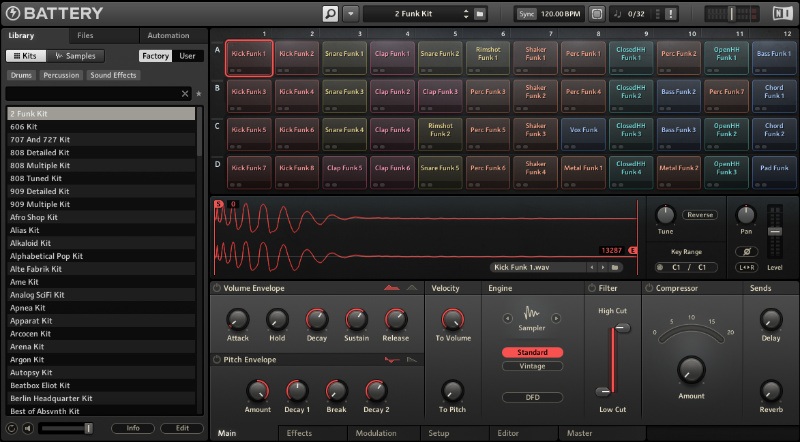Select previous engine with left arrow by Sampler
Viewport: 800px width, 442px height.
(507, 318)
